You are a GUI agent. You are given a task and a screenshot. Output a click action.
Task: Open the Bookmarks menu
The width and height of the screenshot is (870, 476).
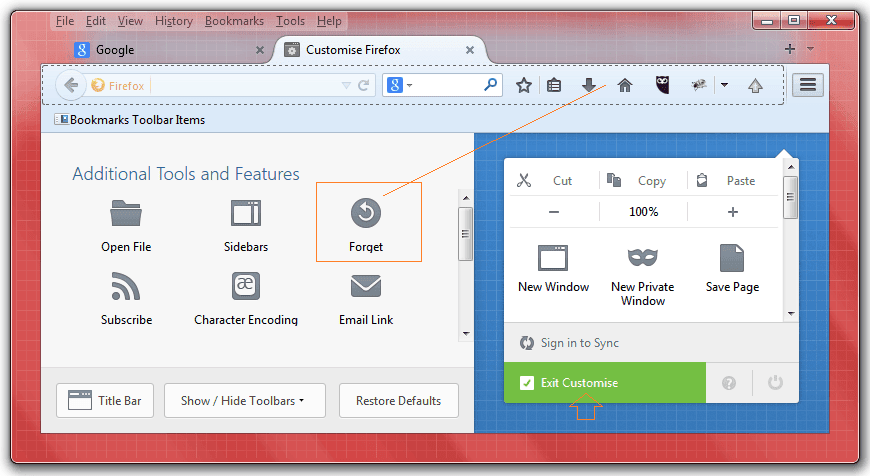coord(234,21)
